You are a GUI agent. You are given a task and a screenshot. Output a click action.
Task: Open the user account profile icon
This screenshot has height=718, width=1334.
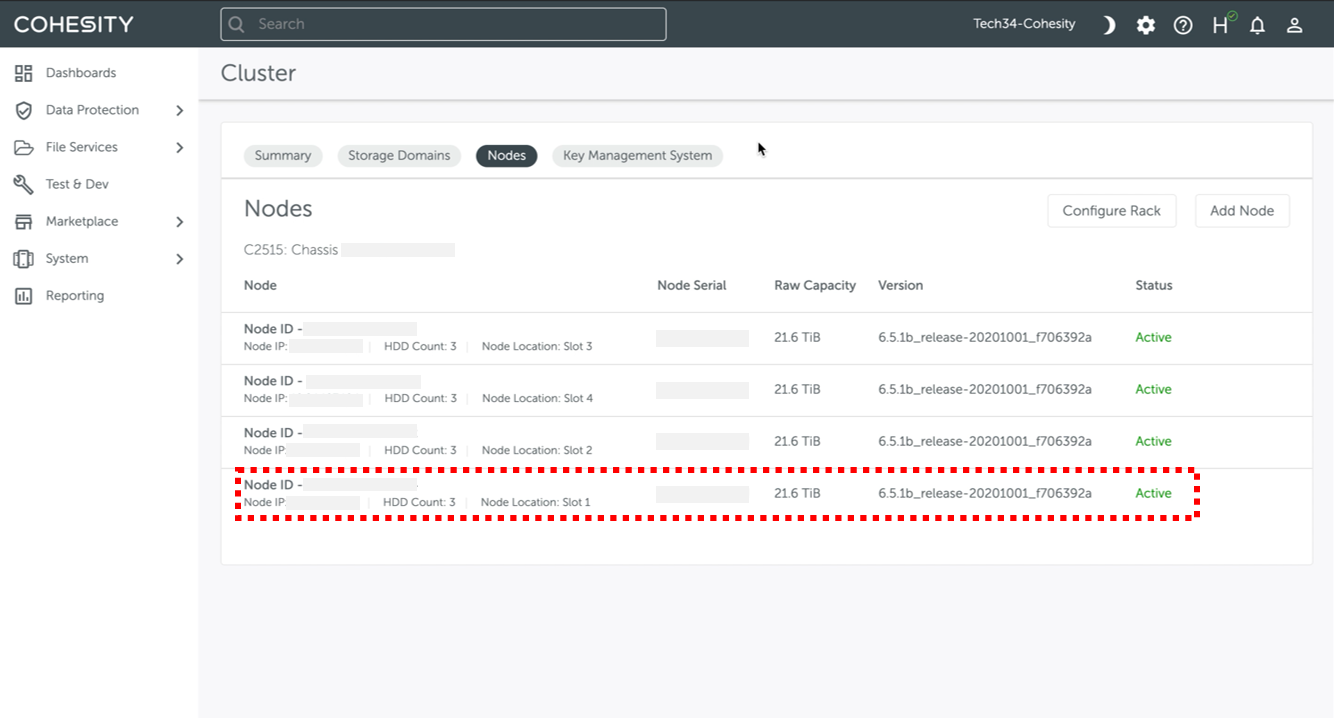click(1295, 25)
